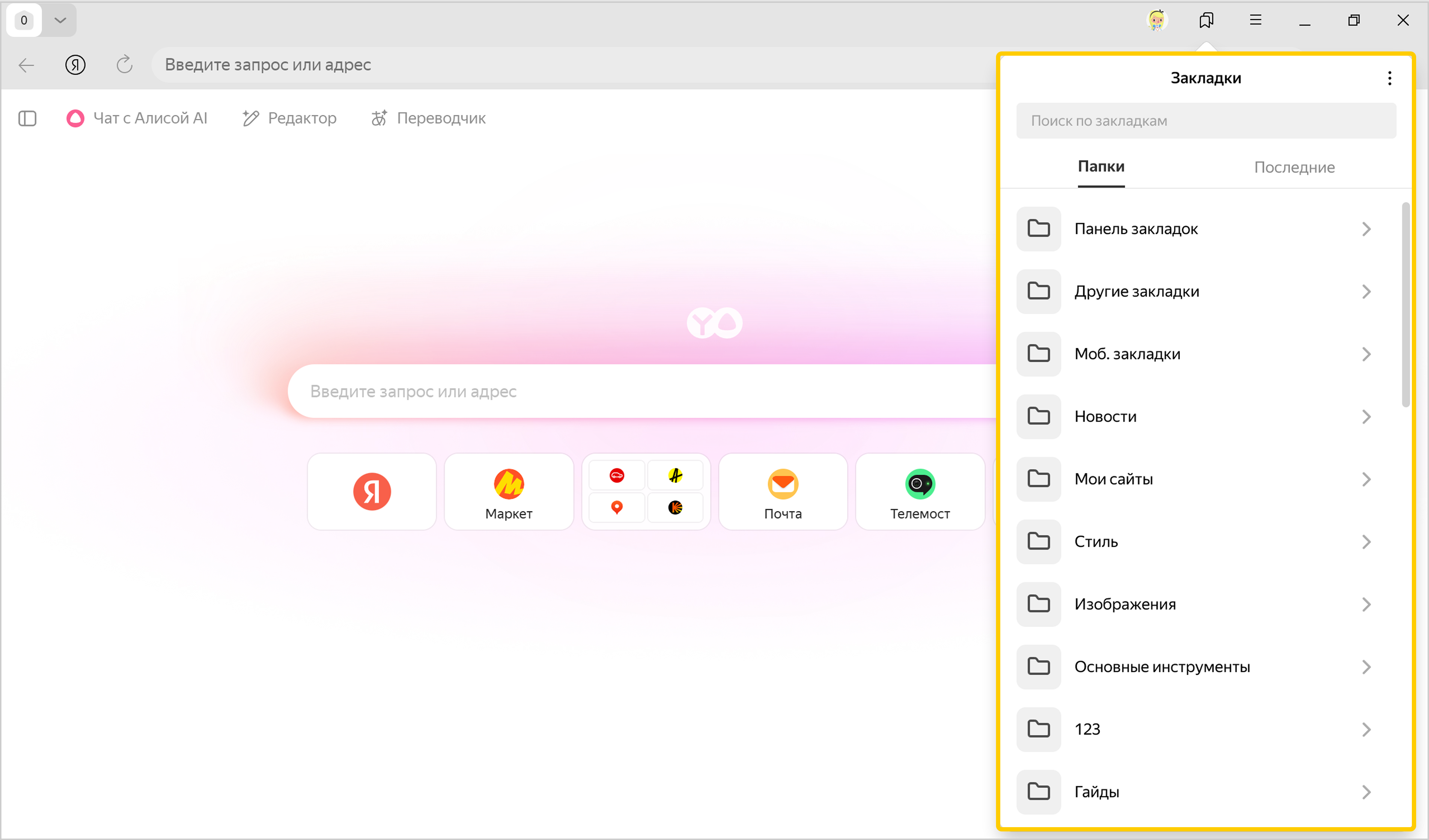Select the Папки tab

[1101, 167]
